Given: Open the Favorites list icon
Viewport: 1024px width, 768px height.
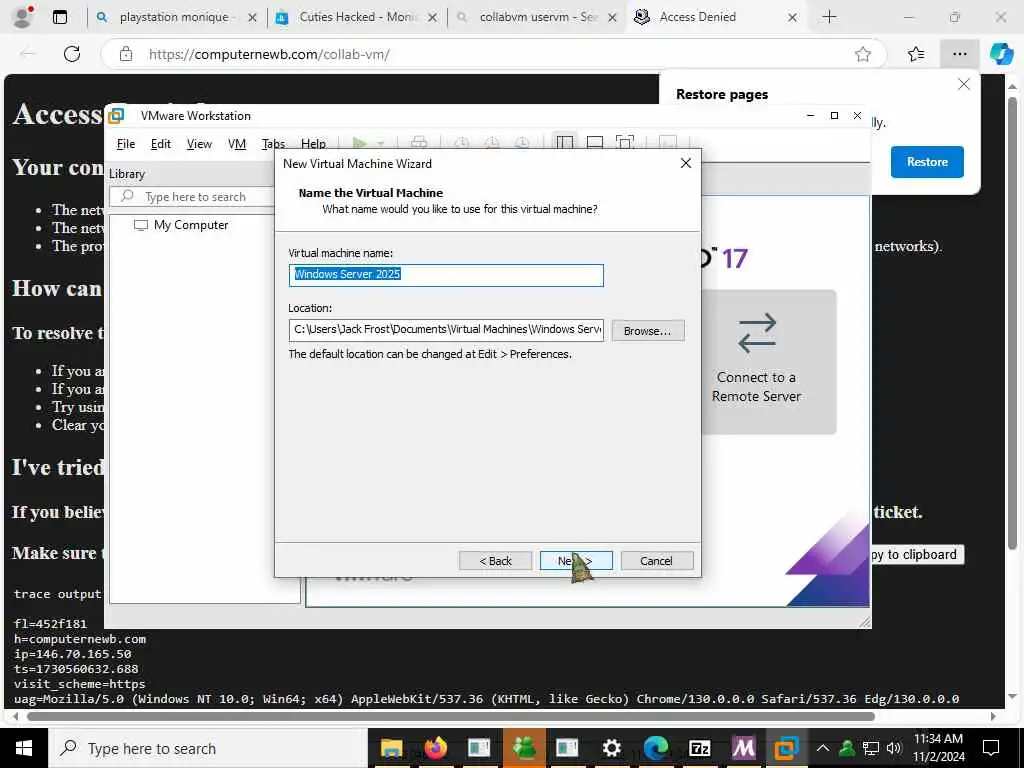Looking at the screenshot, I should coord(916,54).
